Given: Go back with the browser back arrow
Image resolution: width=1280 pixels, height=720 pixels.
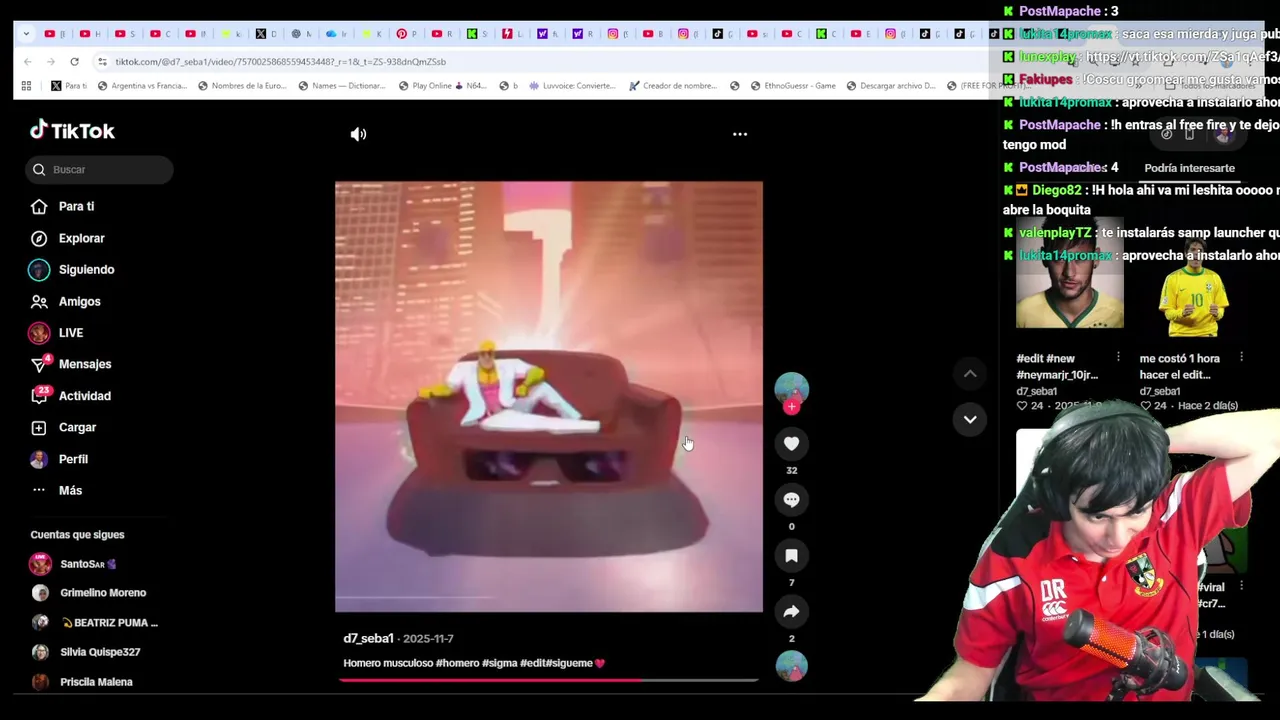Looking at the screenshot, I should [x=27, y=61].
